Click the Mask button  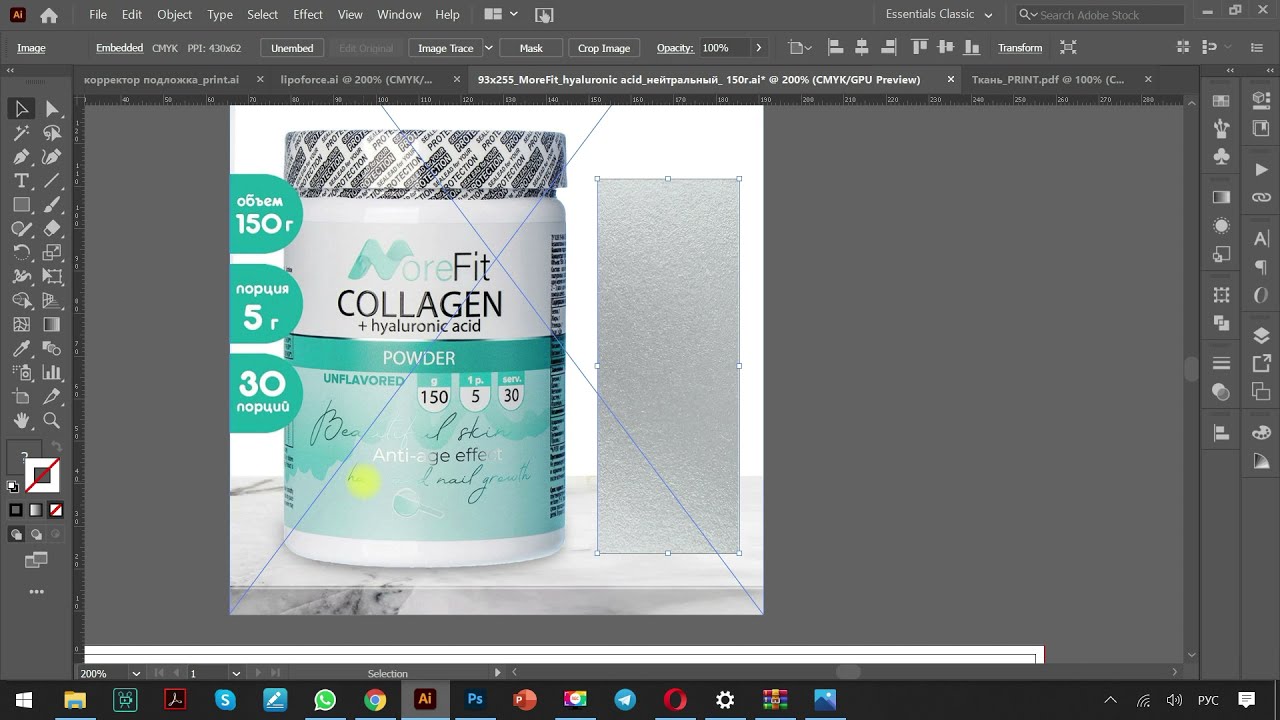click(x=531, y=48)
